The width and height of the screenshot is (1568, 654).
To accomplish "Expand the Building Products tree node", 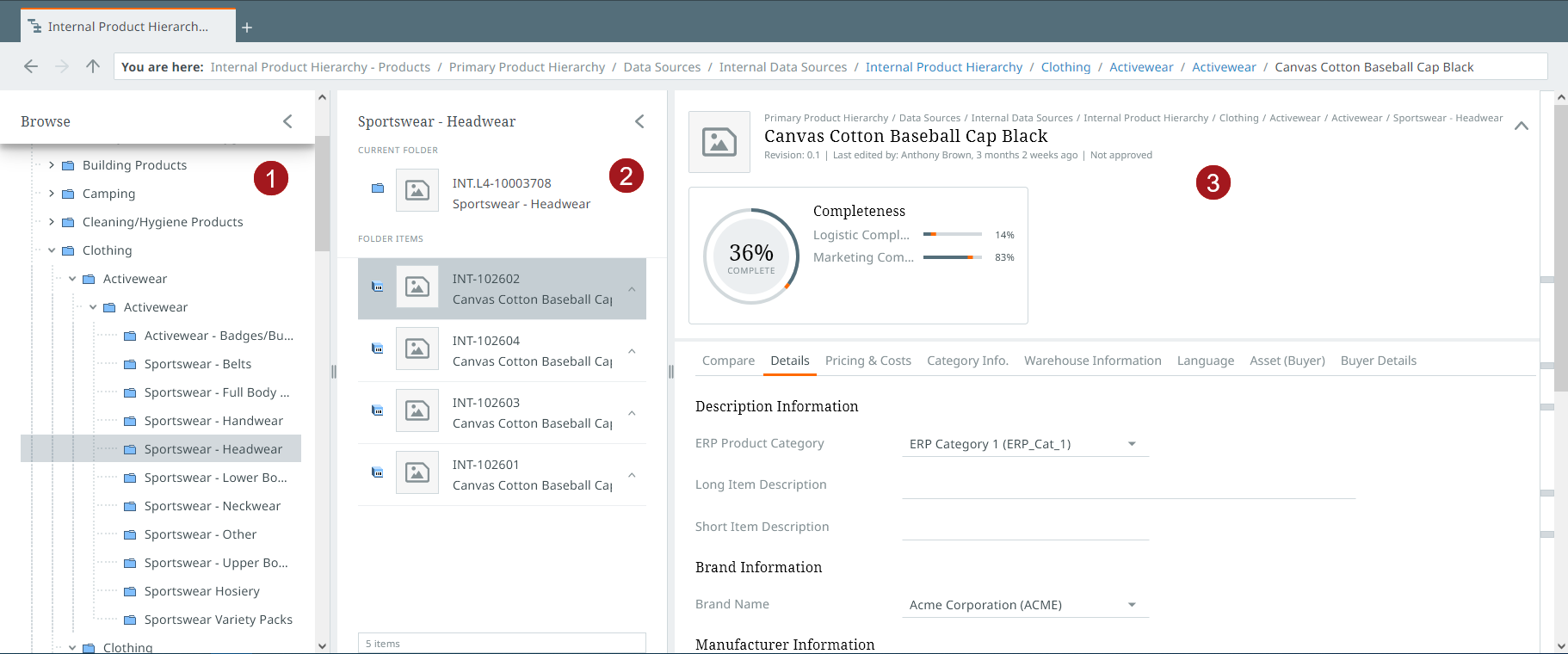I will (x=52, y=165).
